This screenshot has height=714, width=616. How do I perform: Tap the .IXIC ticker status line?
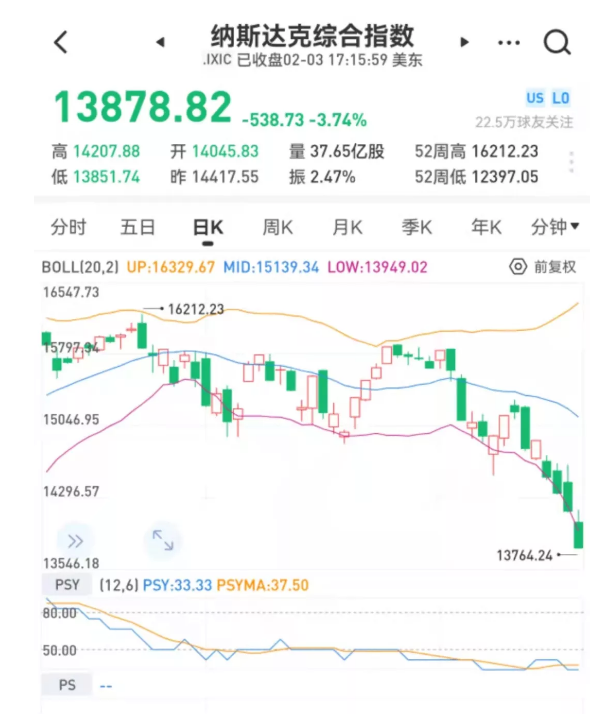[x=312, y=60]
